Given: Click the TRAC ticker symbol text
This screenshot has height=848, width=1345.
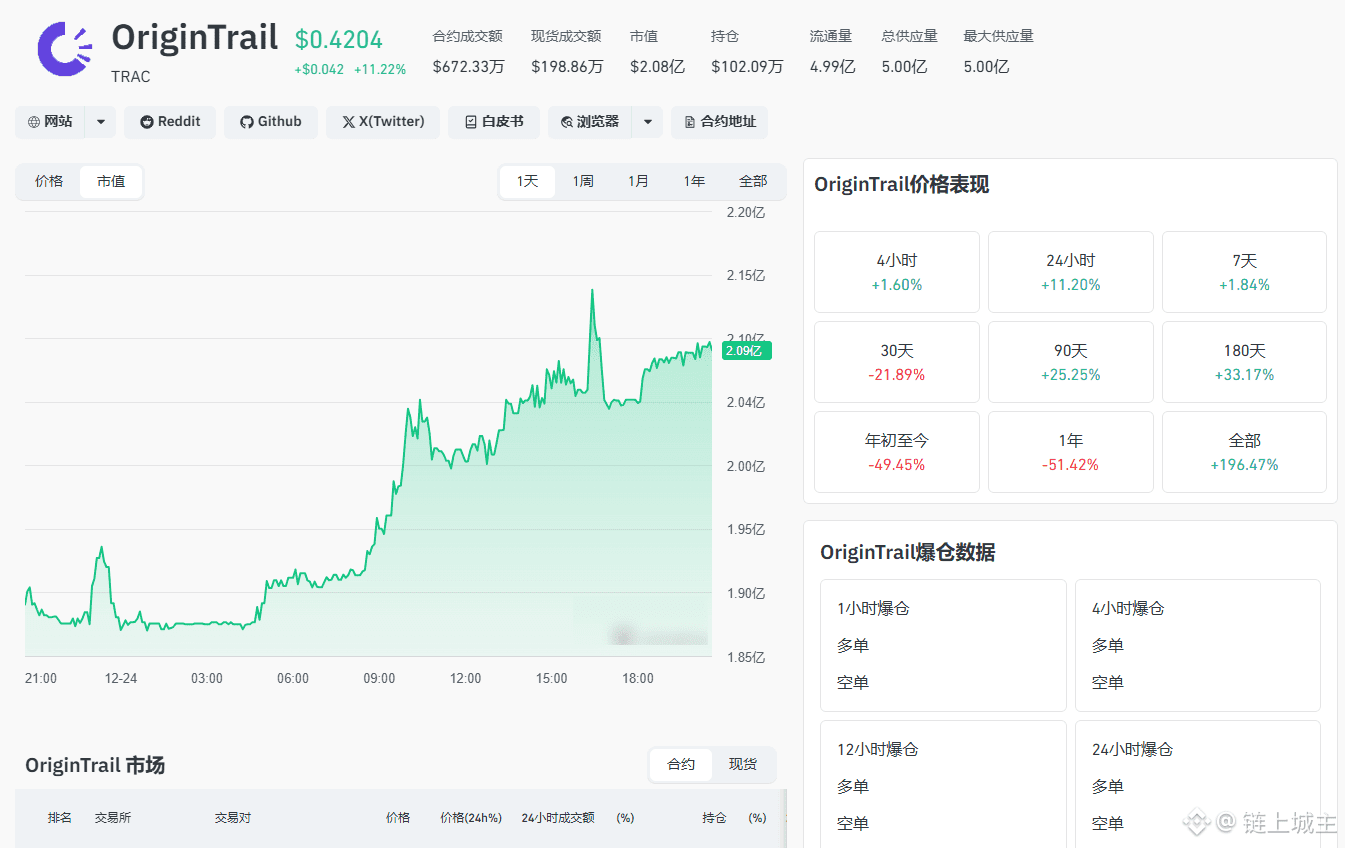Looking at the screenshot, I should click(x=131, y=77).
